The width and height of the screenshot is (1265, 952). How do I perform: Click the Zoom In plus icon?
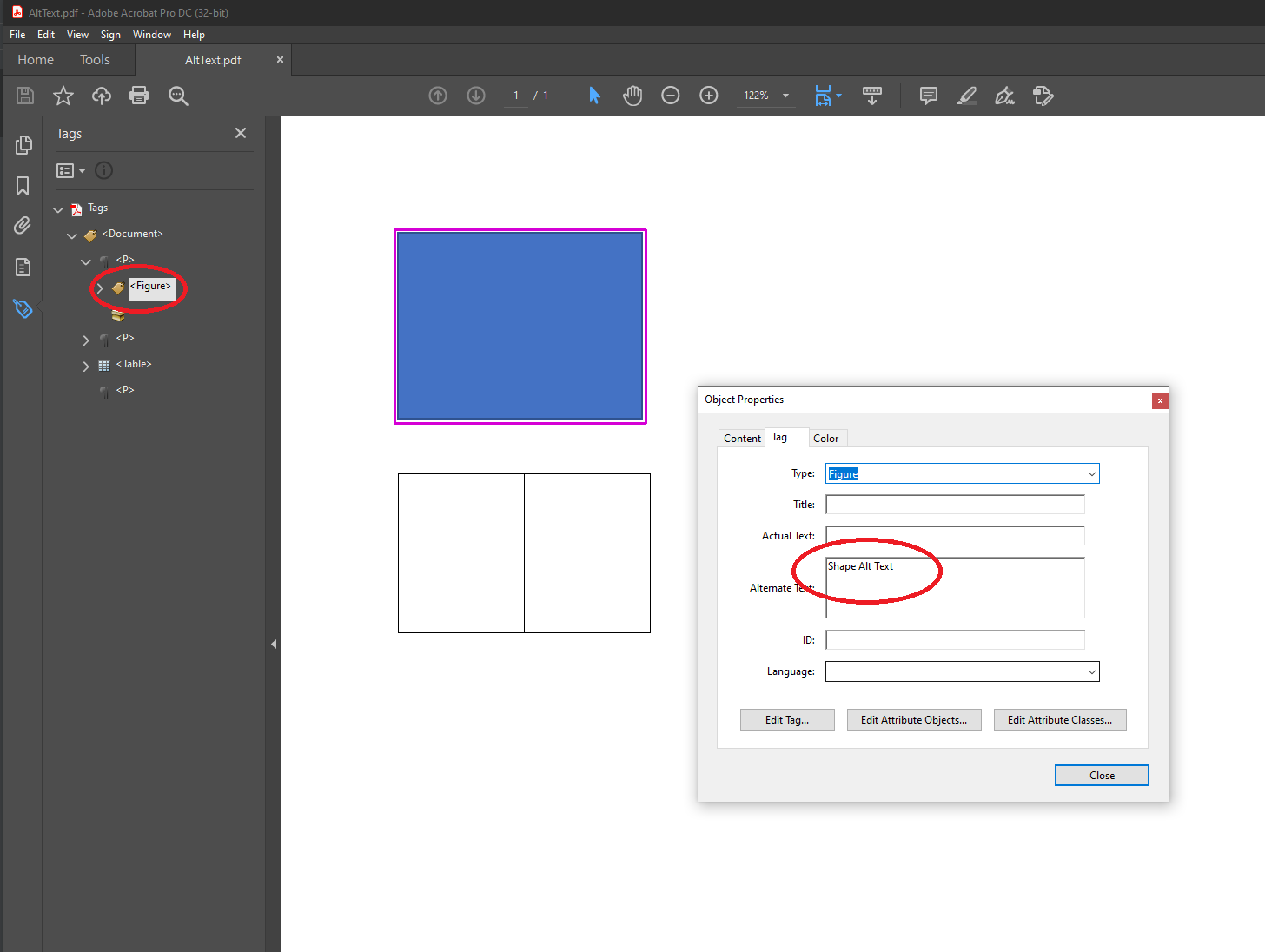(709, 96)
